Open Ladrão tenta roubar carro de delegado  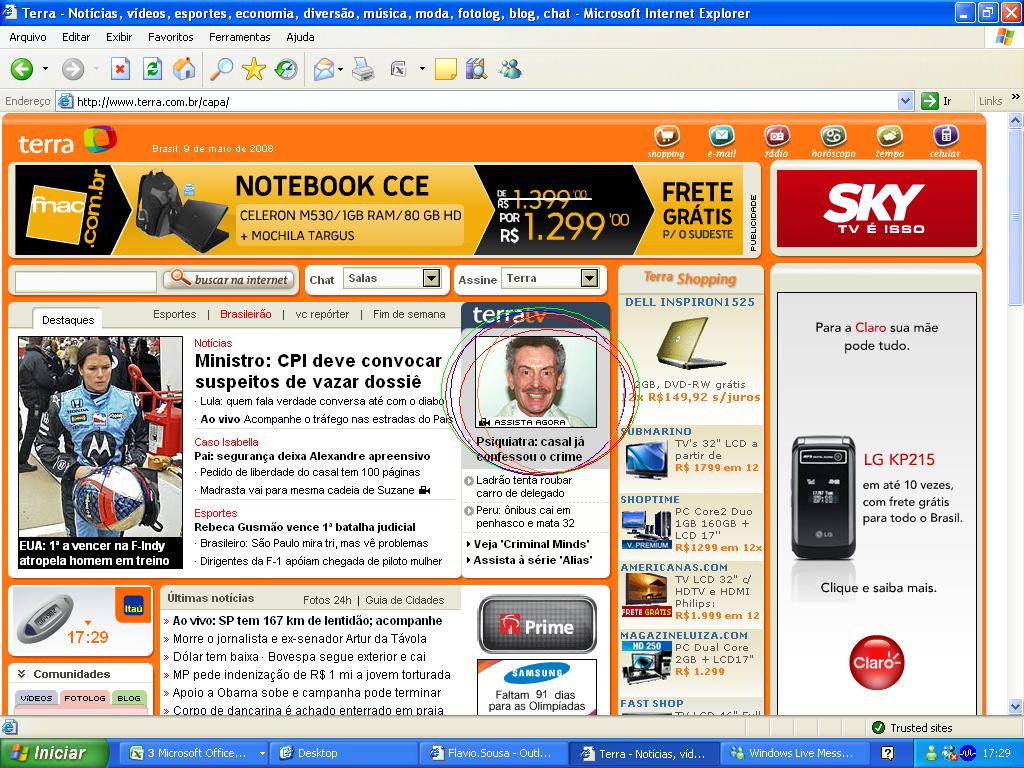[x=524, y=487]
